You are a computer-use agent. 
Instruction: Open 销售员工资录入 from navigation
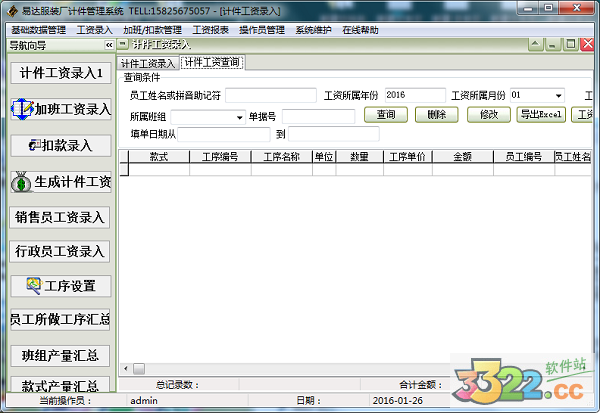[x=60, y=217]
